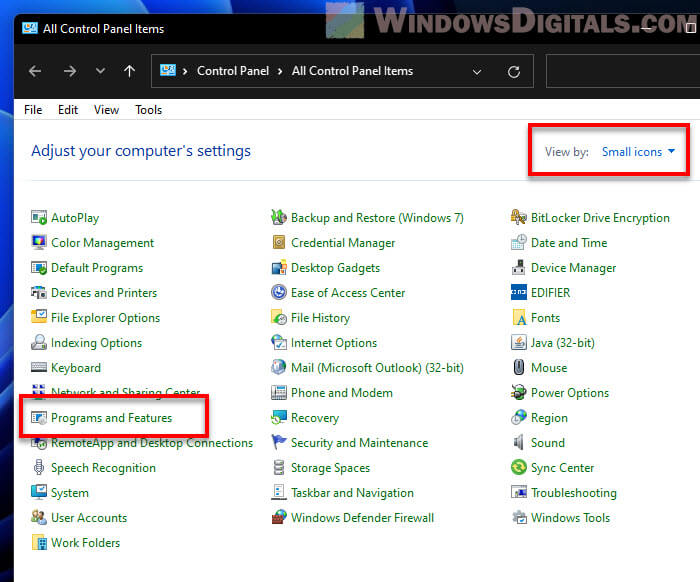700x582 pixels.
Task: Click in the Control Panel search box
Action: [623, 71]
